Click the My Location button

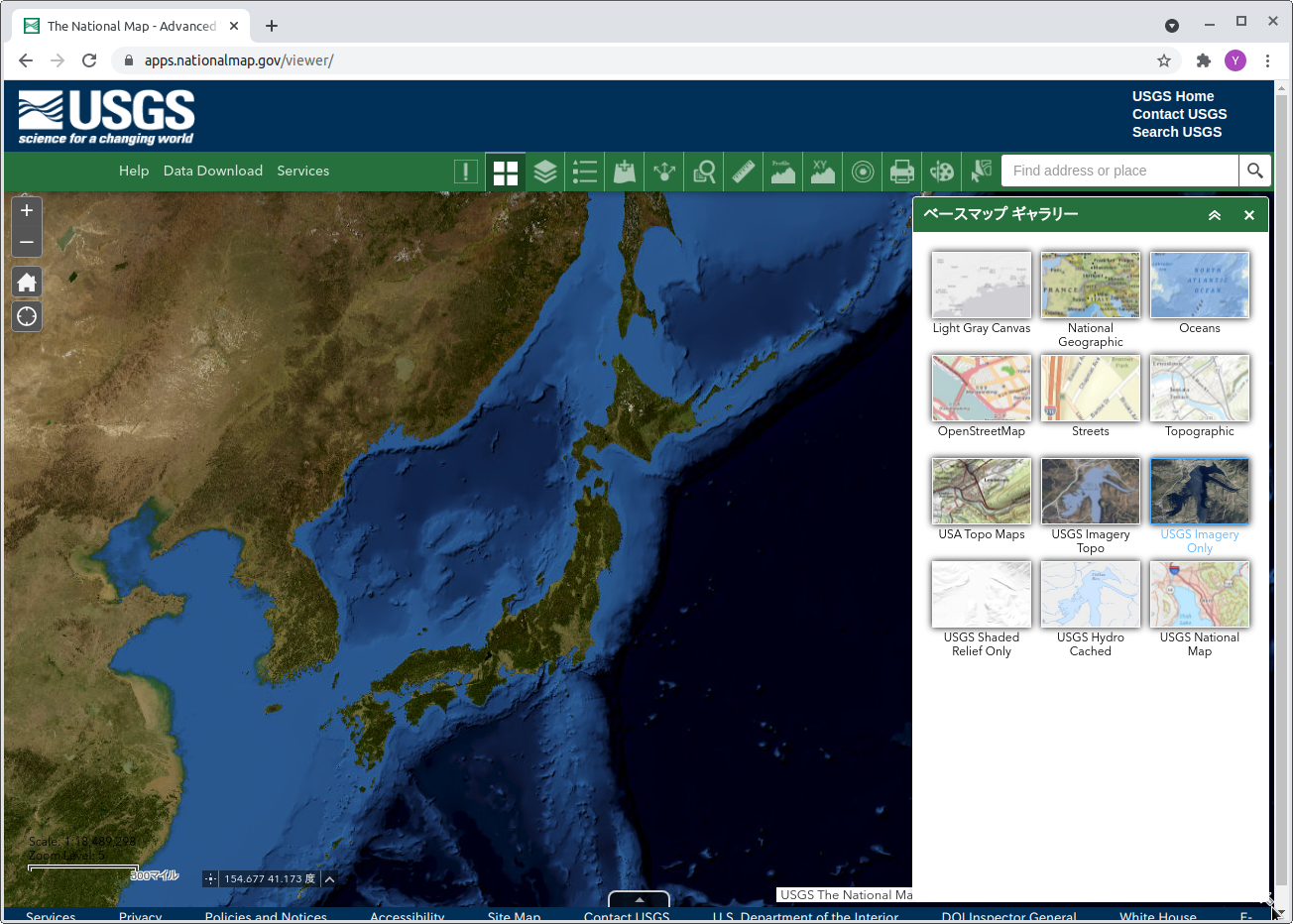[x=27, y=316]
